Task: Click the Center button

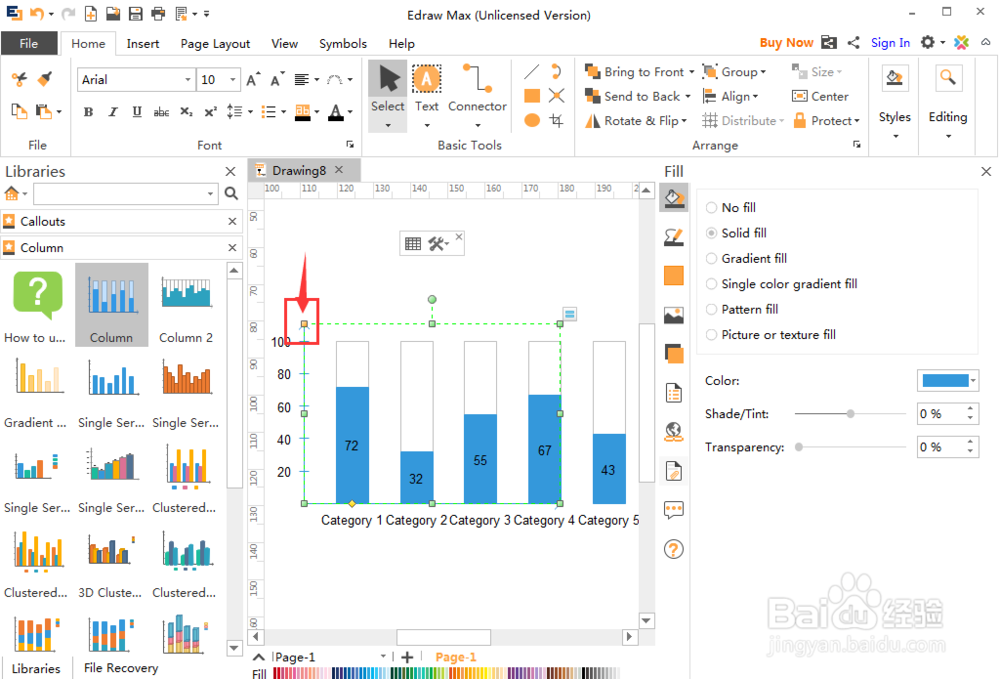Action: click(820, 96)
